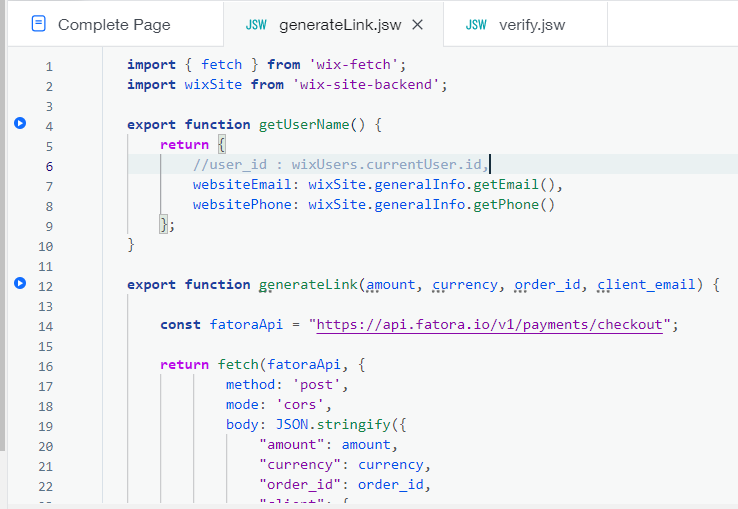Run generateLink function with line 12 play icon

[x=20, y=283]
